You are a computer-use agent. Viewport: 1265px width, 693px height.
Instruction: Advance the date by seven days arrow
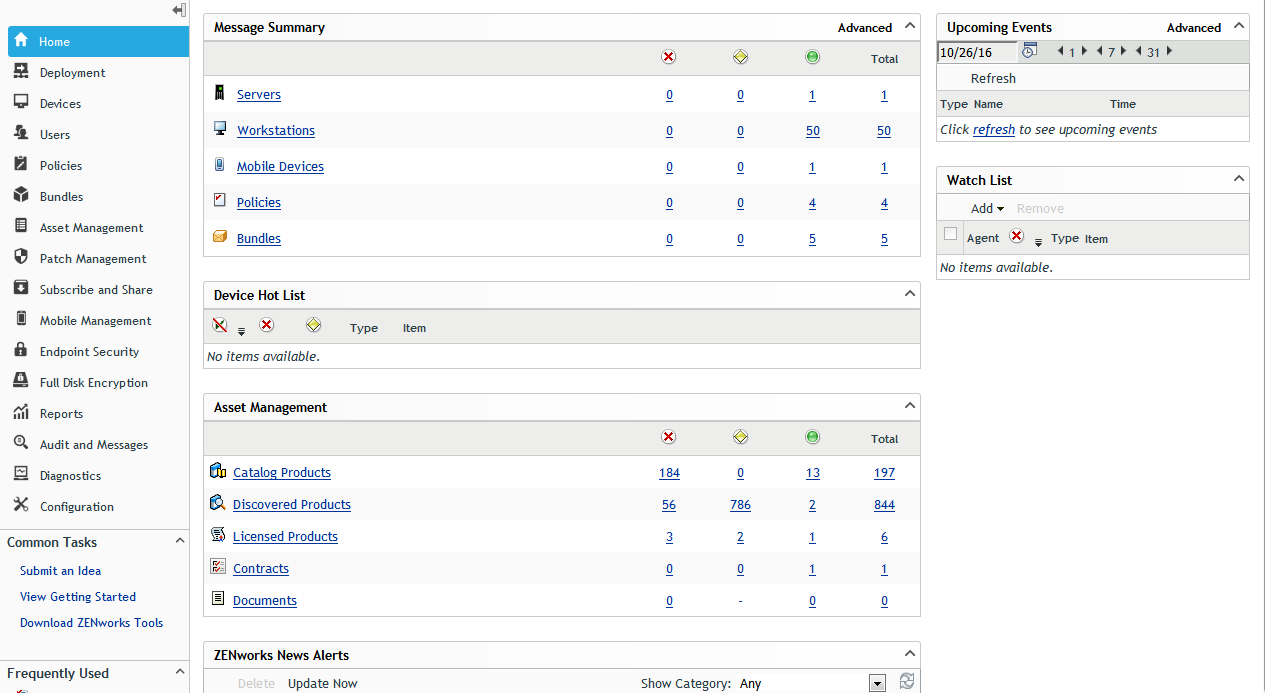[1123, 51]
